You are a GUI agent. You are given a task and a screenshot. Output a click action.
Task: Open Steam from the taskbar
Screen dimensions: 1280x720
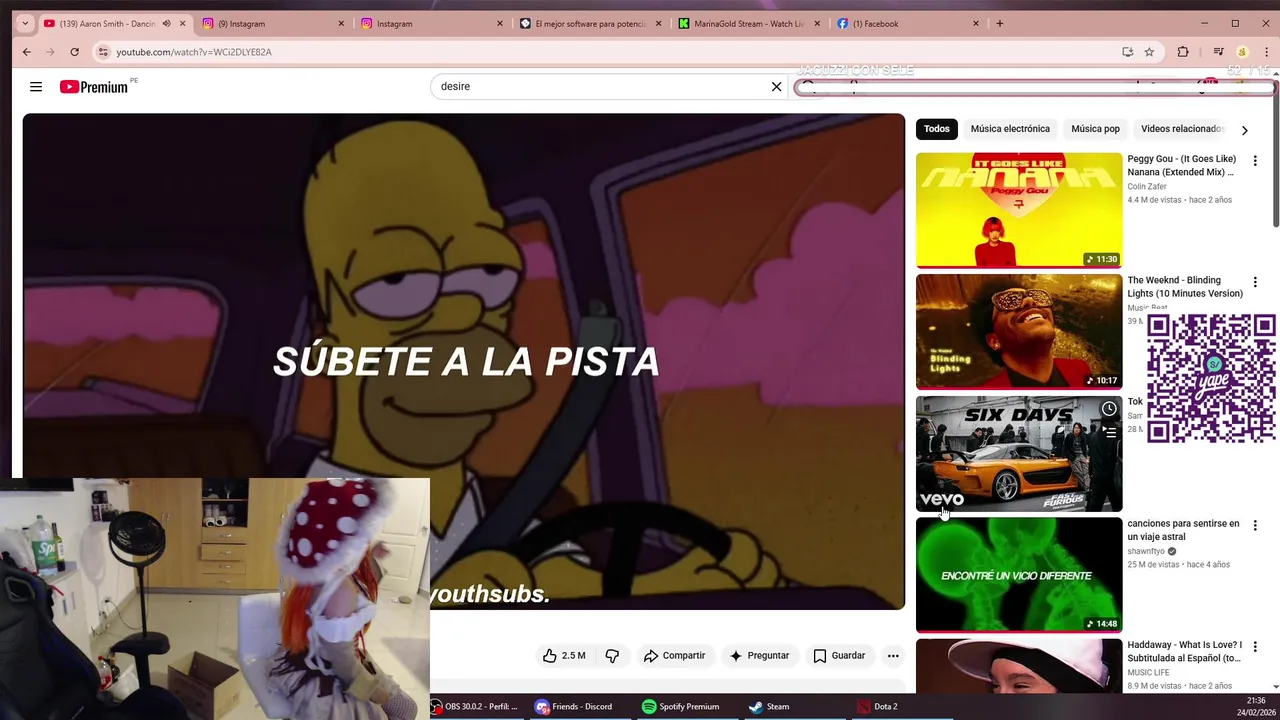click(x=769, y=707)
